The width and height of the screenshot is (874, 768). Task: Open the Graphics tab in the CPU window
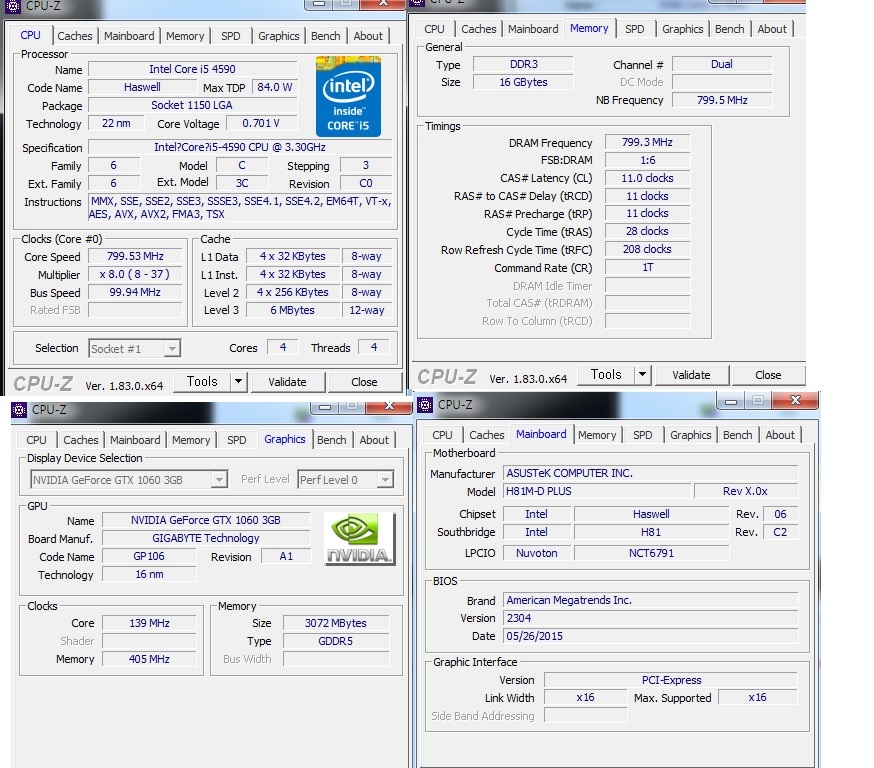(x=279, y=36)
